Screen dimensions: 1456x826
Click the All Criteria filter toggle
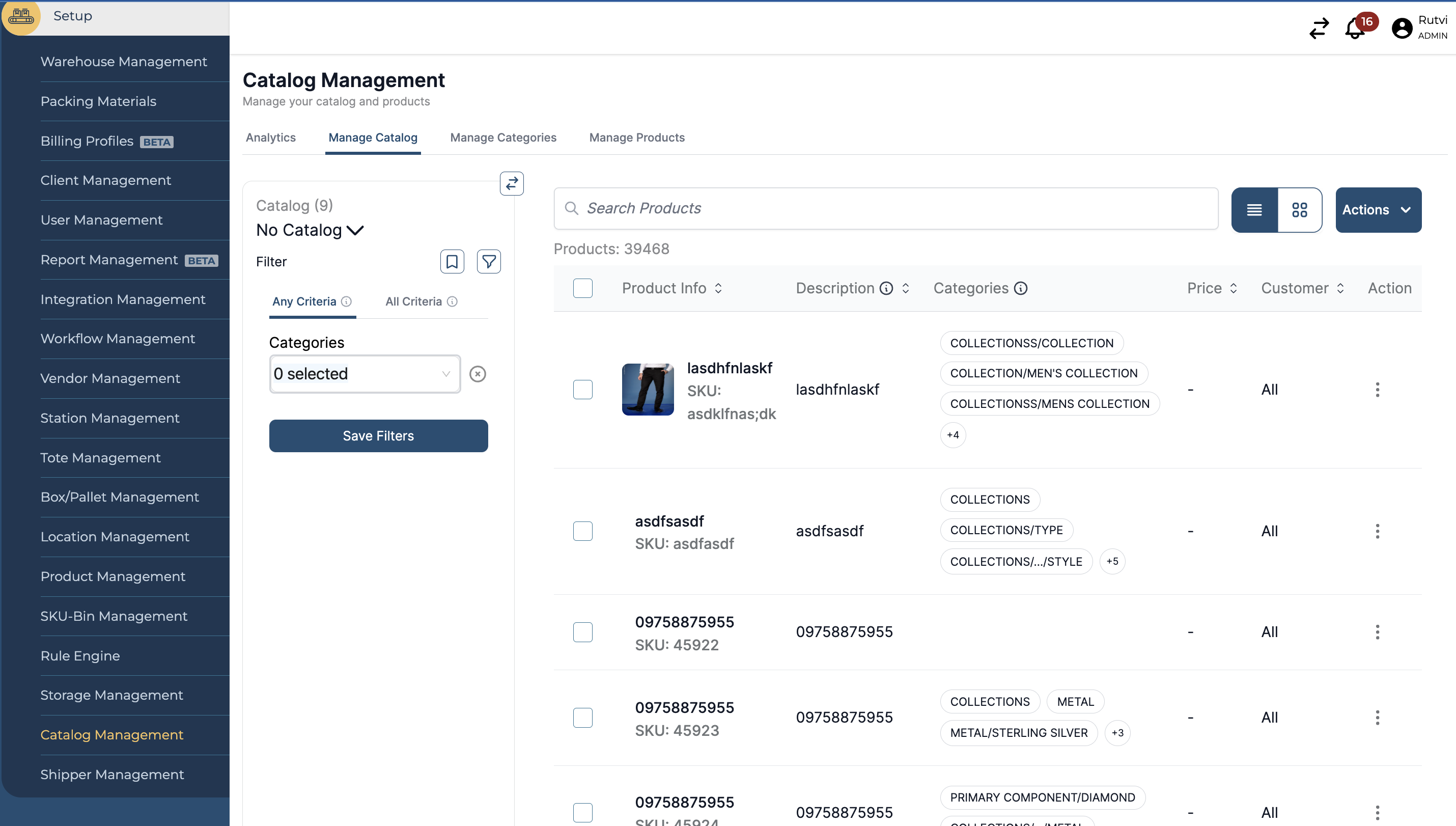(x=413, y=301)
